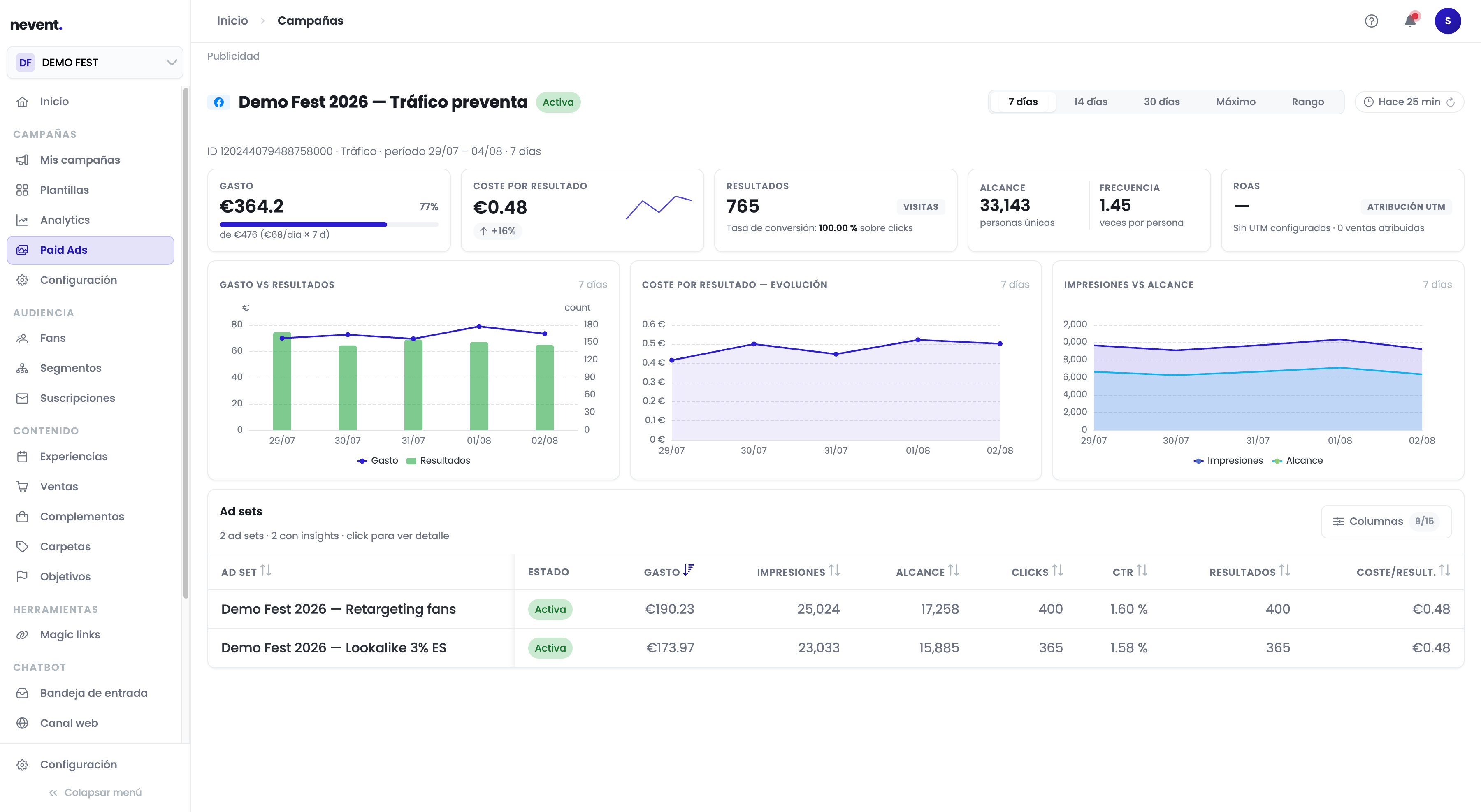
Task: Click the +16% change indicator
Action: 498,231
